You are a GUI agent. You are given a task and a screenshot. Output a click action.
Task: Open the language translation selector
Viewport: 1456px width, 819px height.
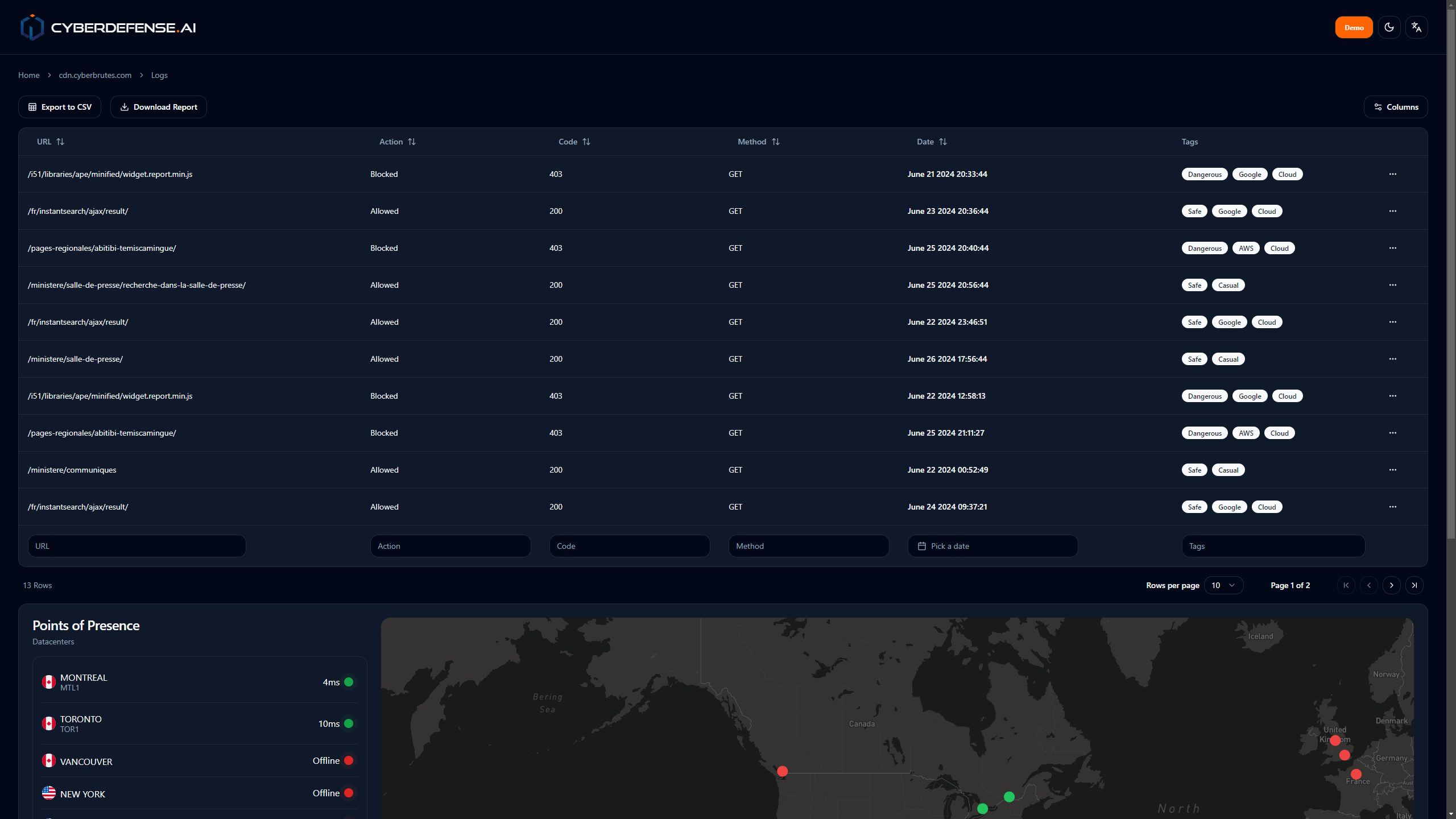click(1416, 27)
